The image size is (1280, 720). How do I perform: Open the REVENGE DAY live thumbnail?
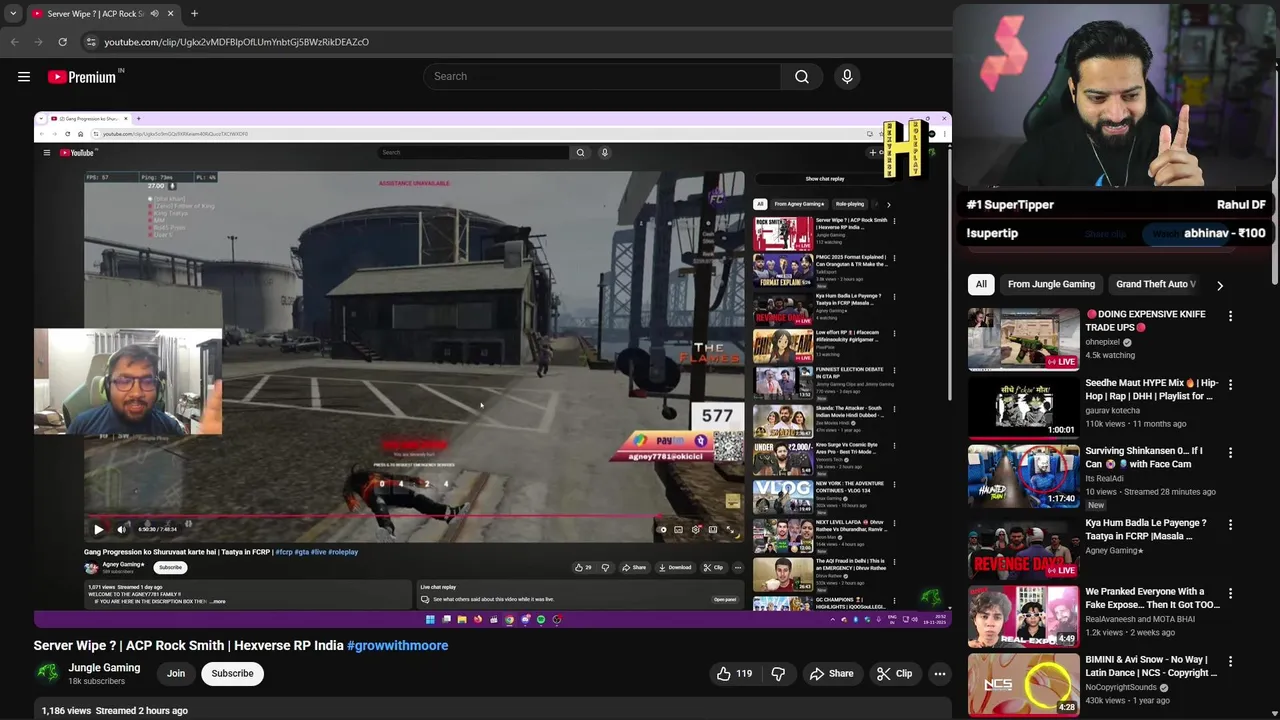1023,547
